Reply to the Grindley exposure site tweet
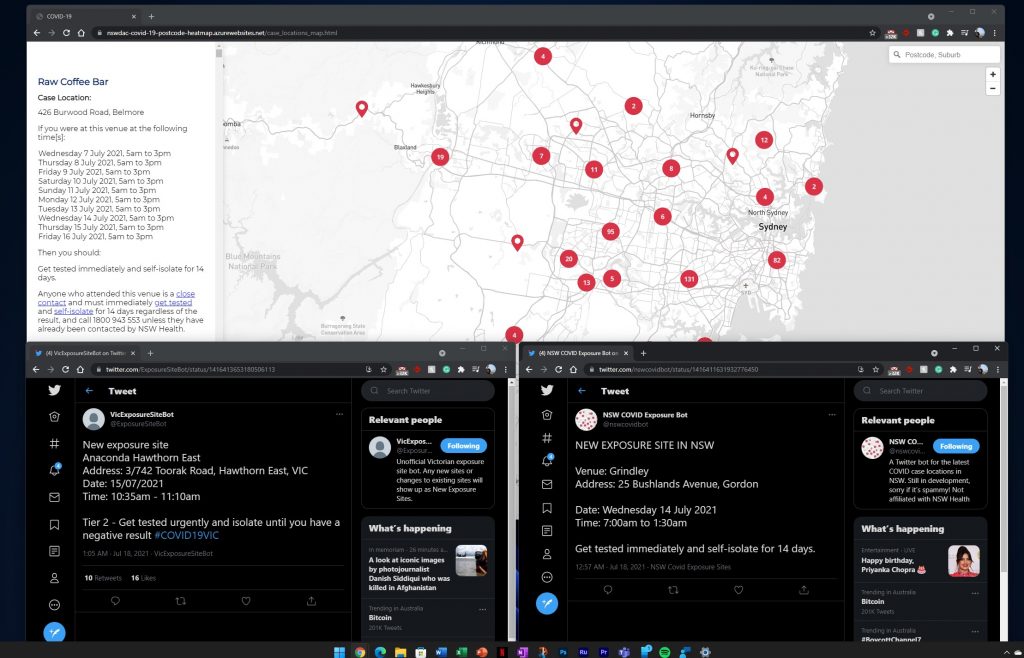 (608, 590)
